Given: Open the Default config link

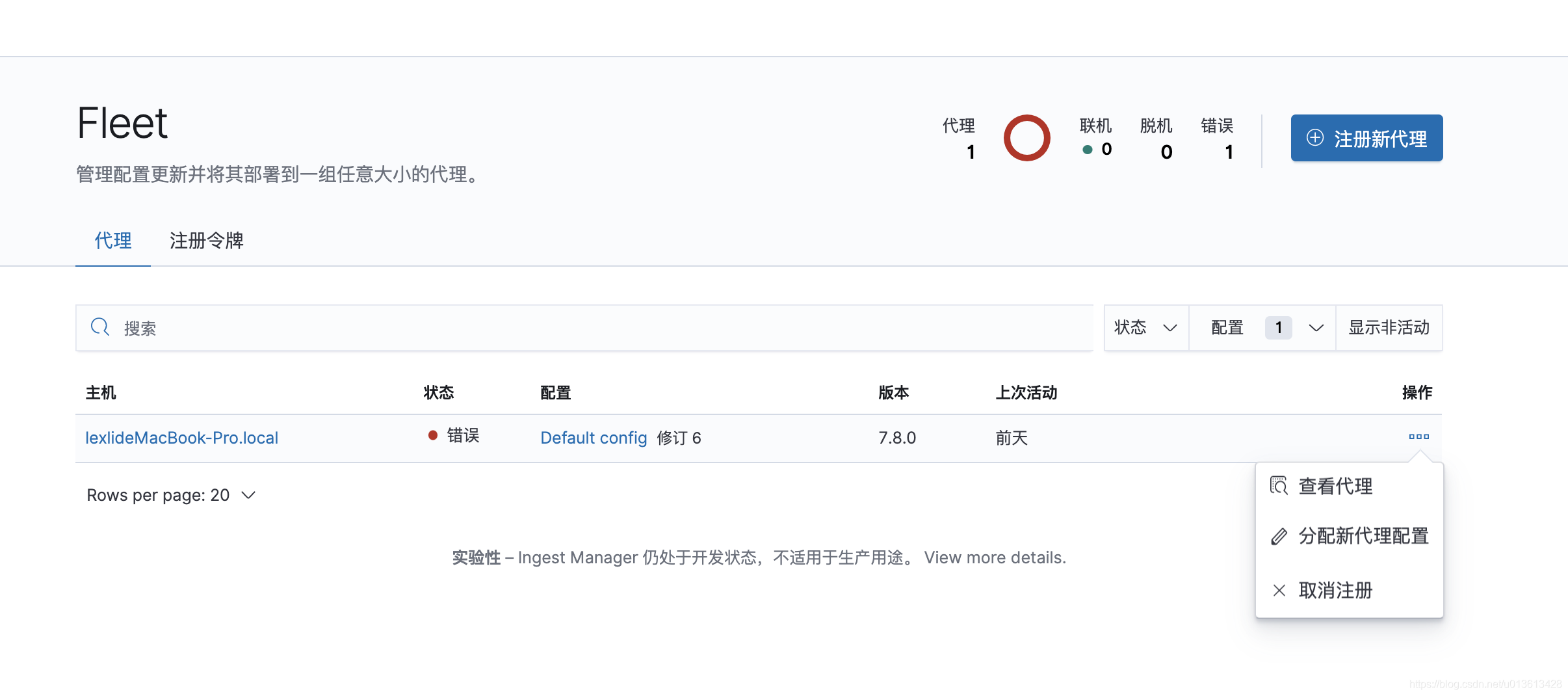Looking at the screenshot, I should pos(594,438).
